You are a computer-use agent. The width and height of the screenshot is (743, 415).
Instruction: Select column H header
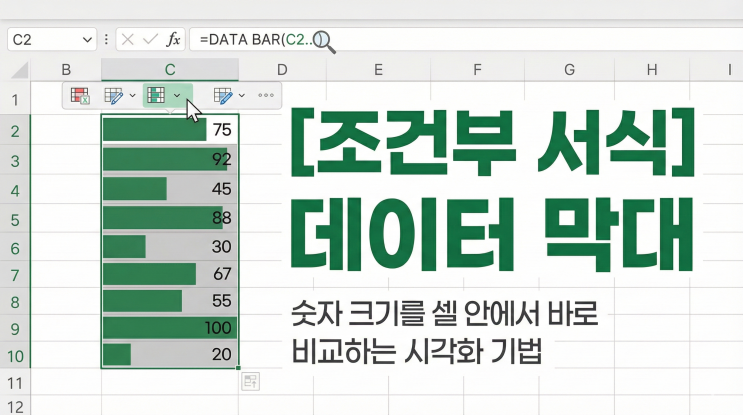click(652, 70)
